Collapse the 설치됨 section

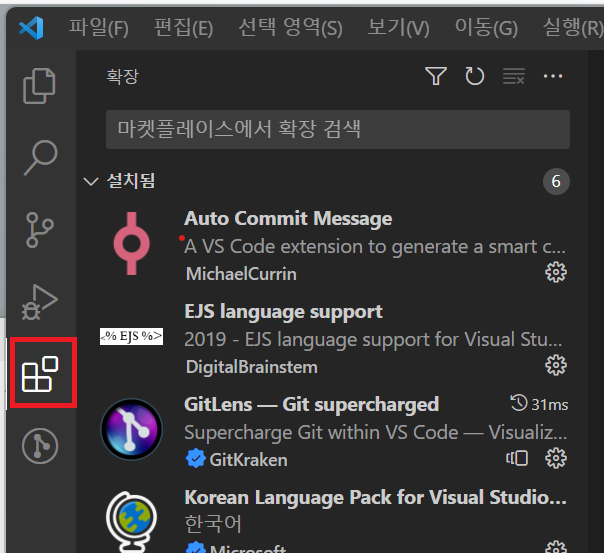[91, 181]
